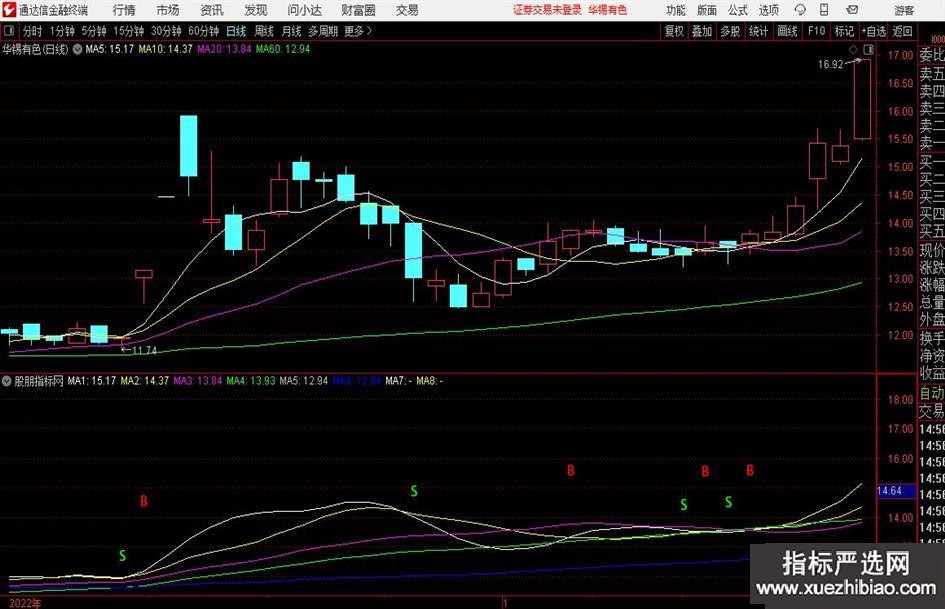945x609 pixels.
Task: Click the 标记 mark button
Action: 844,31
